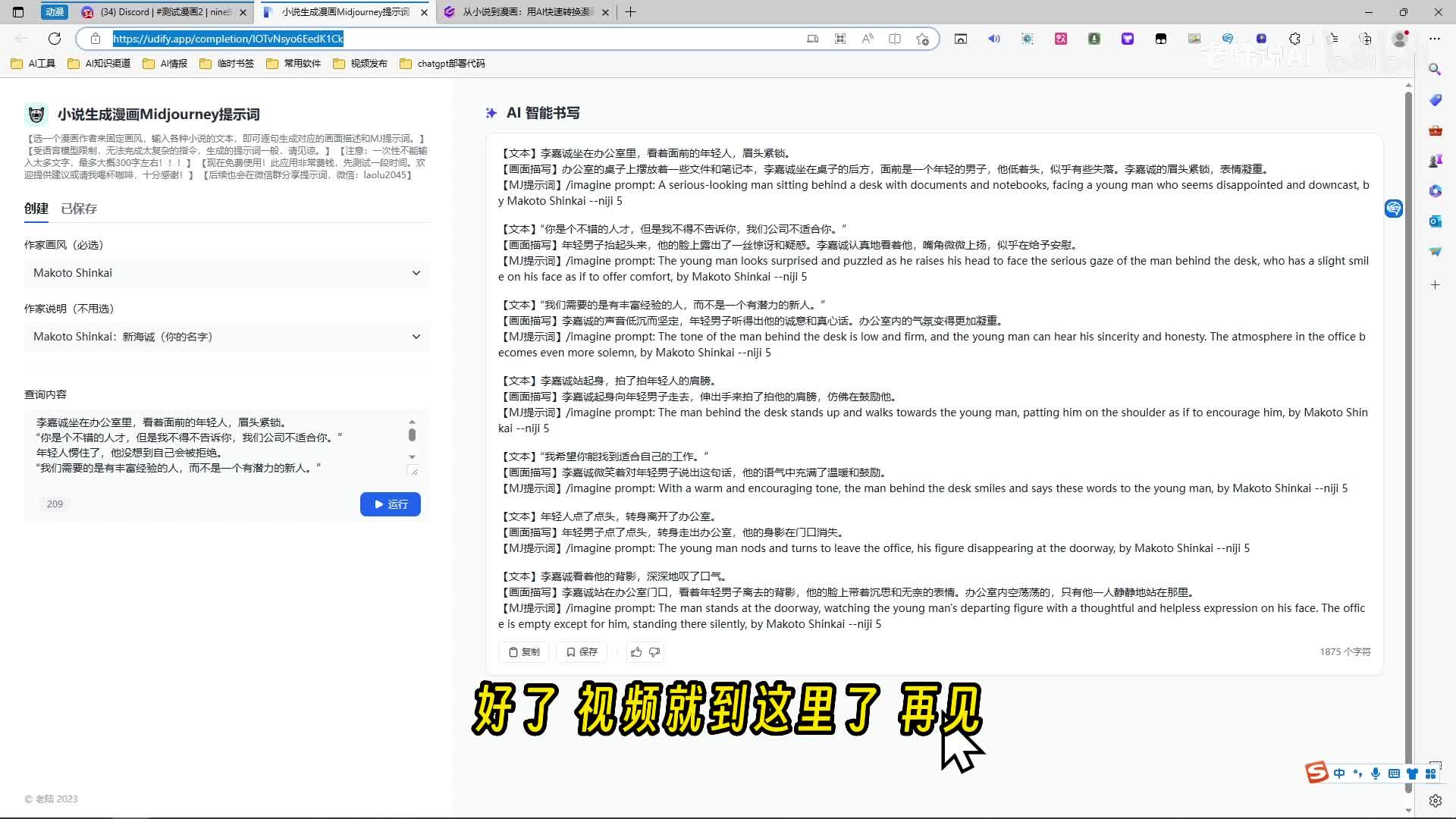Click the 复制 copy button

(x=524, y=652)
